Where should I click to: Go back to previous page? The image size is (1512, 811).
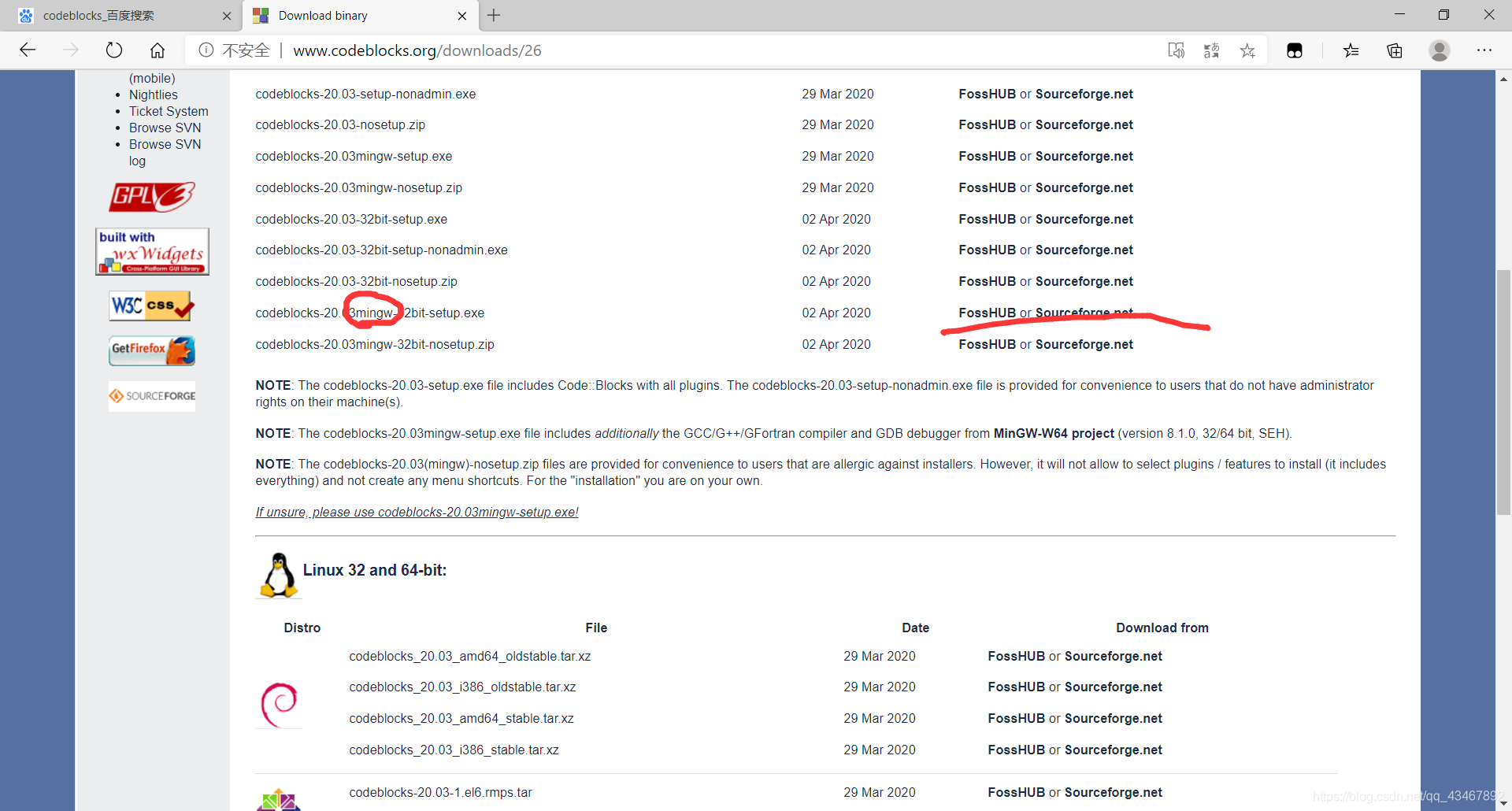click(28, 50)
